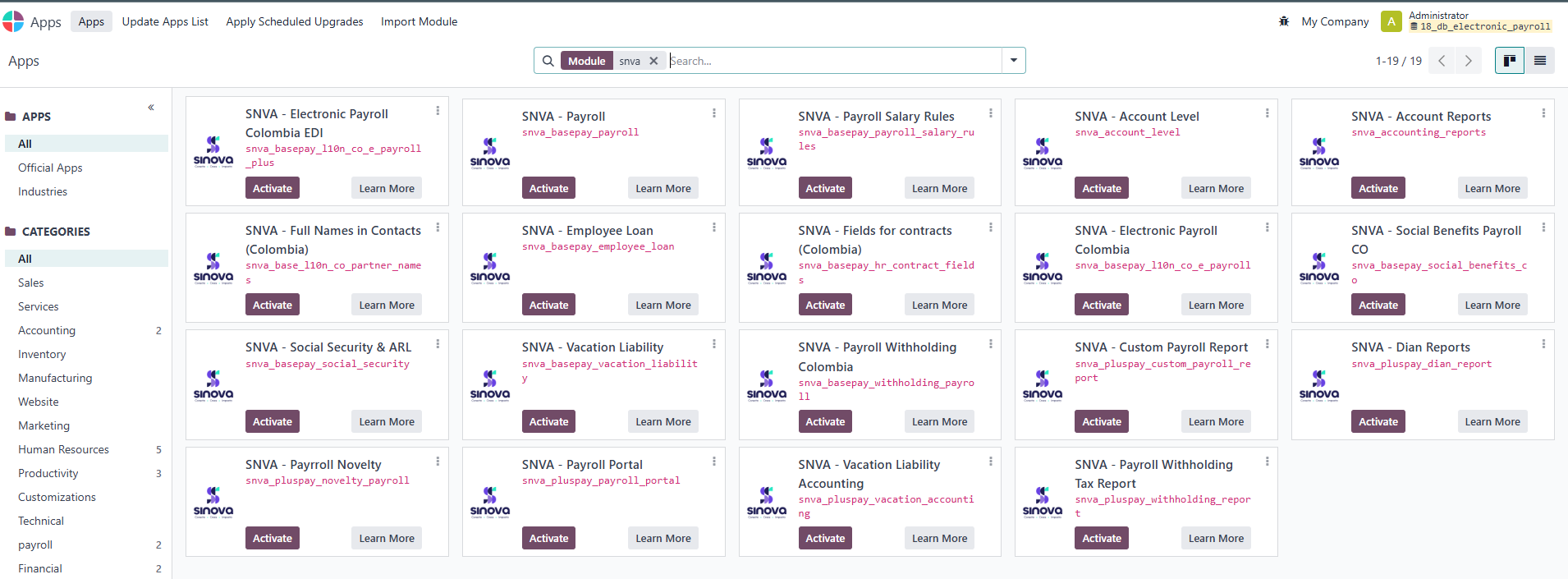Learn More about Electronic Payroll Colombia EDI
This screenshot has width=1568, height=579.
387,188
